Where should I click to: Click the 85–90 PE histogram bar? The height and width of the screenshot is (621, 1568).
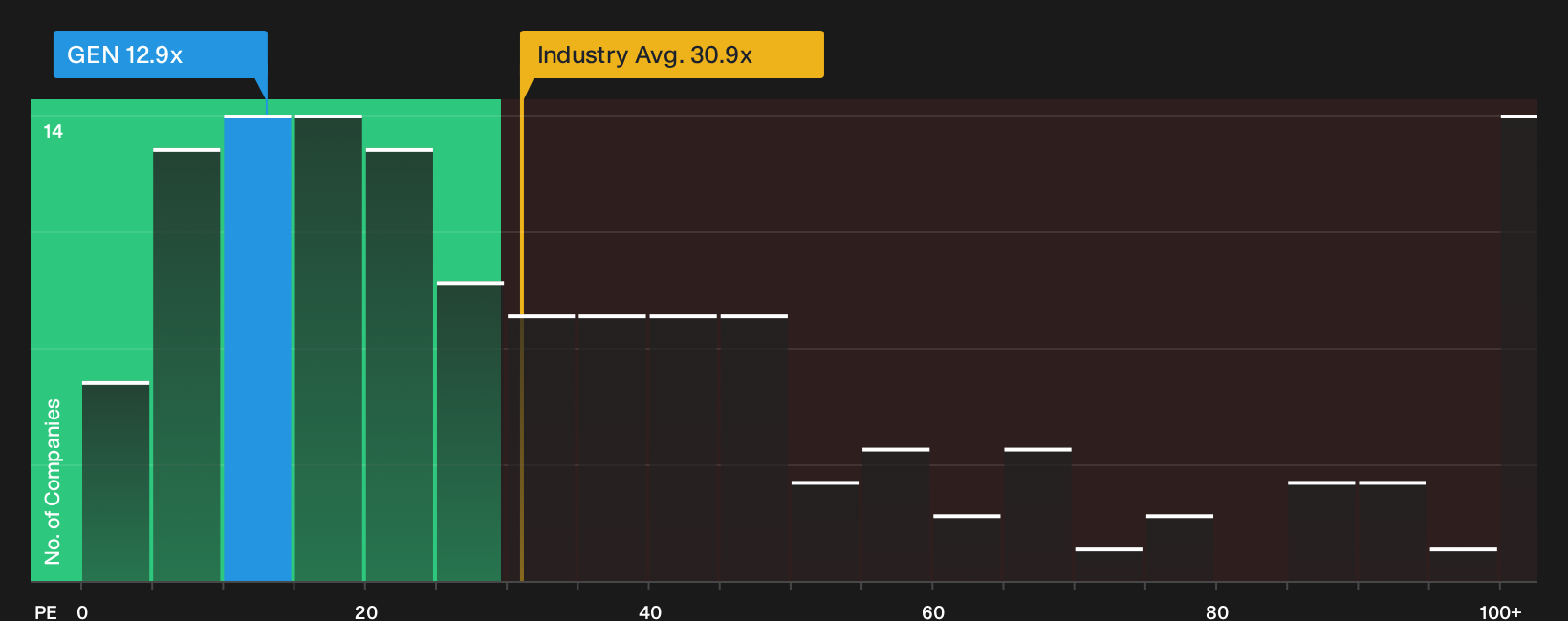pyautogui.click(x=1321, y=531)
